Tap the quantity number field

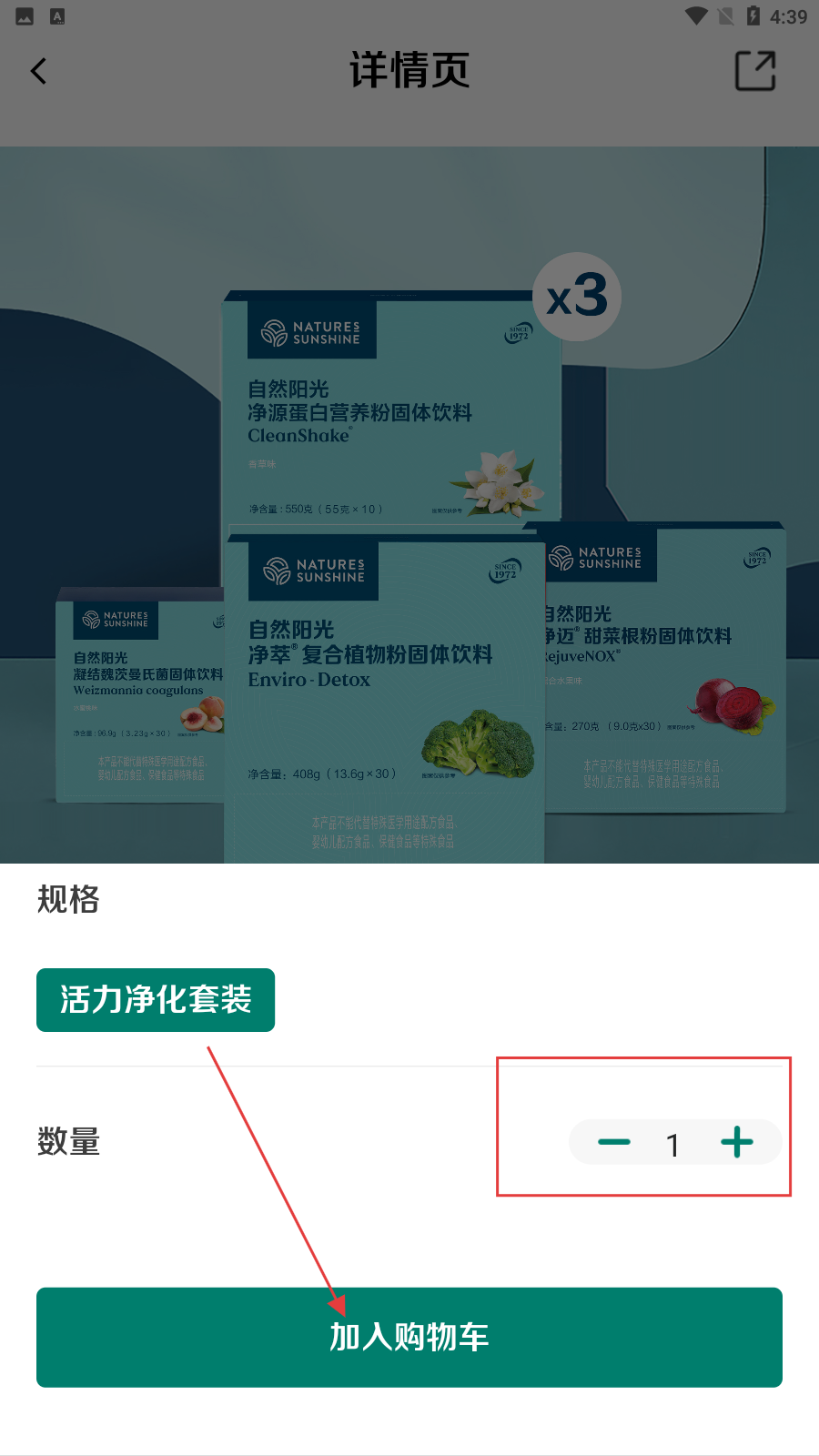(673, 1144)
